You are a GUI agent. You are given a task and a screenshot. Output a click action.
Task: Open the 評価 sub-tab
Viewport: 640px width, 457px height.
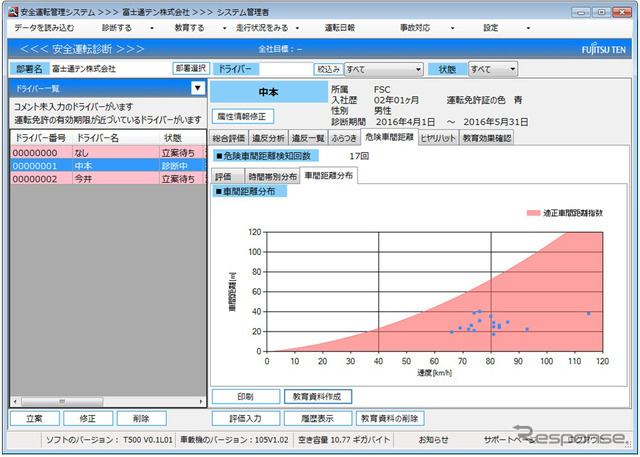click(x=227, y=176)
